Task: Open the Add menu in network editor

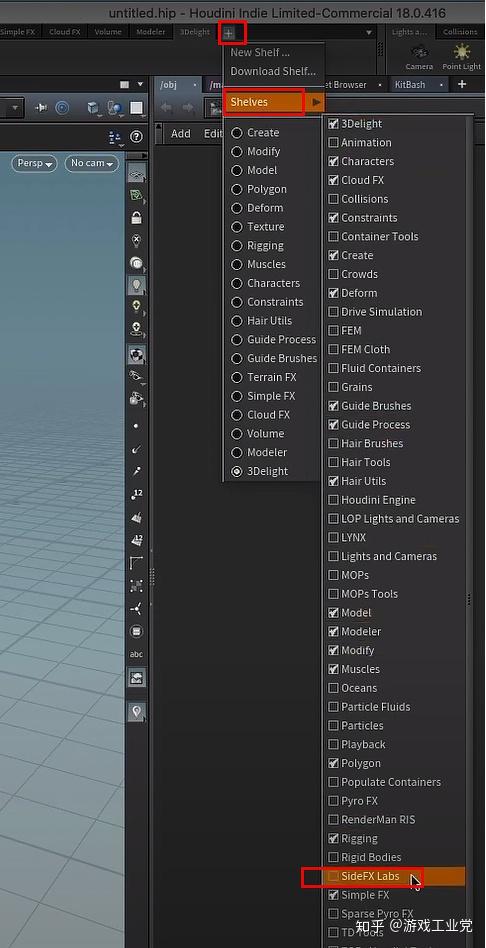Action: [181, 134]
